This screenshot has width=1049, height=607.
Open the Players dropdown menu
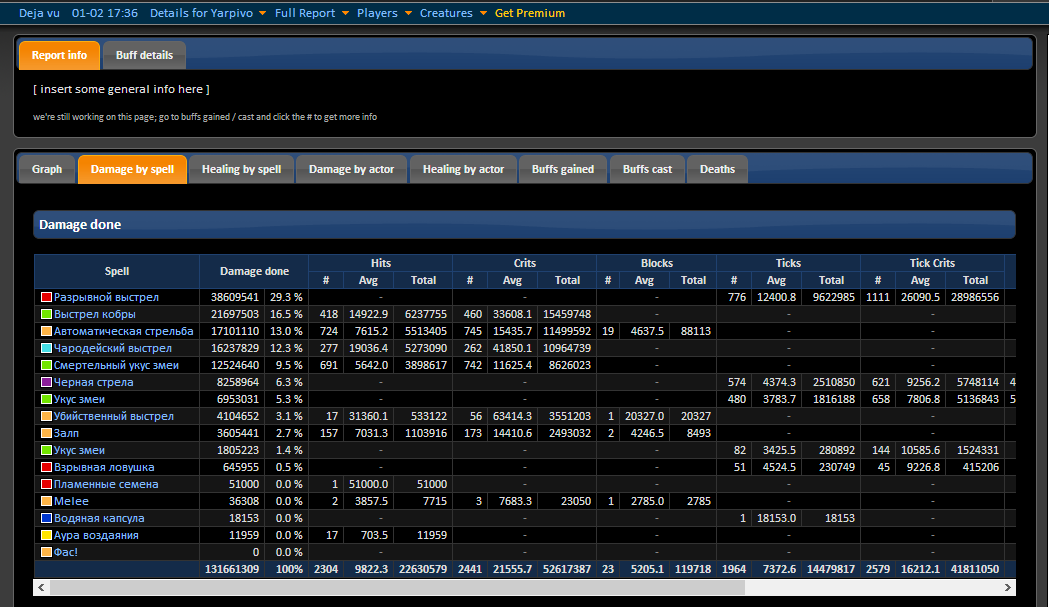(x=384, y=13)
